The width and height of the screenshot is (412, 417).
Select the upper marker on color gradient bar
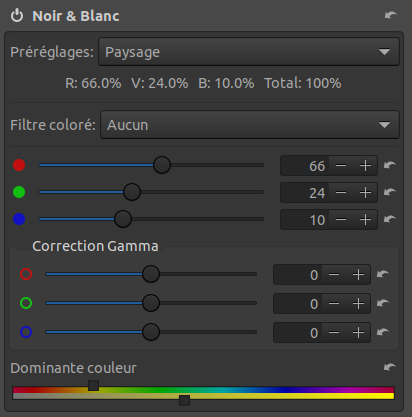[93, 386]
